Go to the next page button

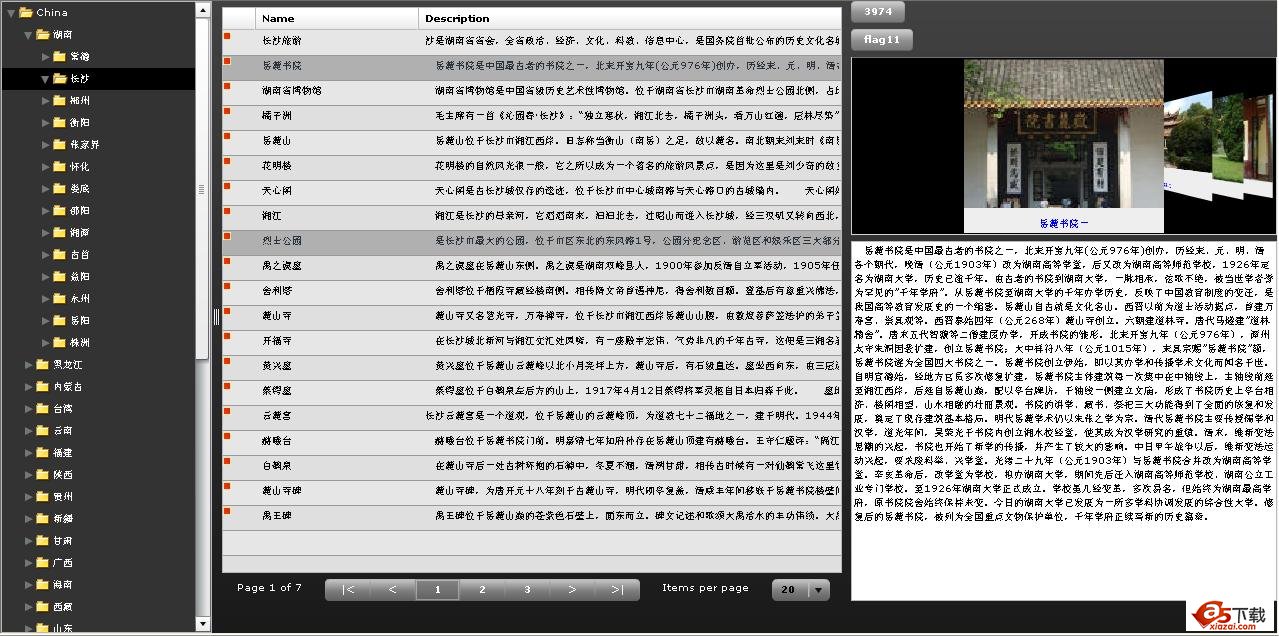point(572,590)
